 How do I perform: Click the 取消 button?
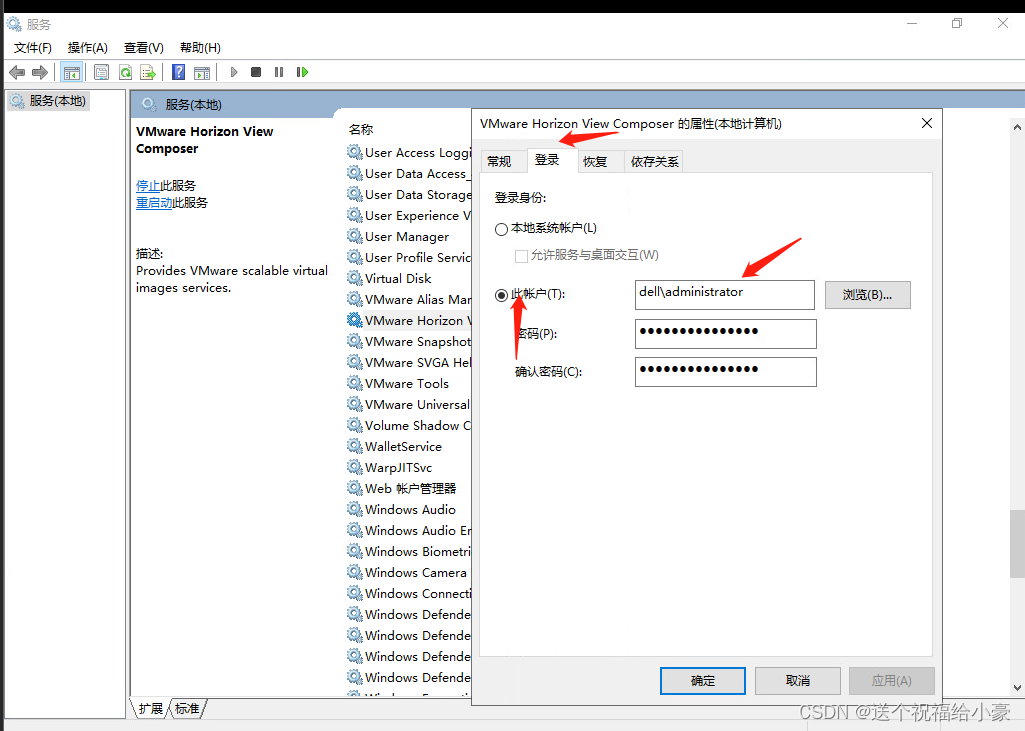click(x=798, y=681)
